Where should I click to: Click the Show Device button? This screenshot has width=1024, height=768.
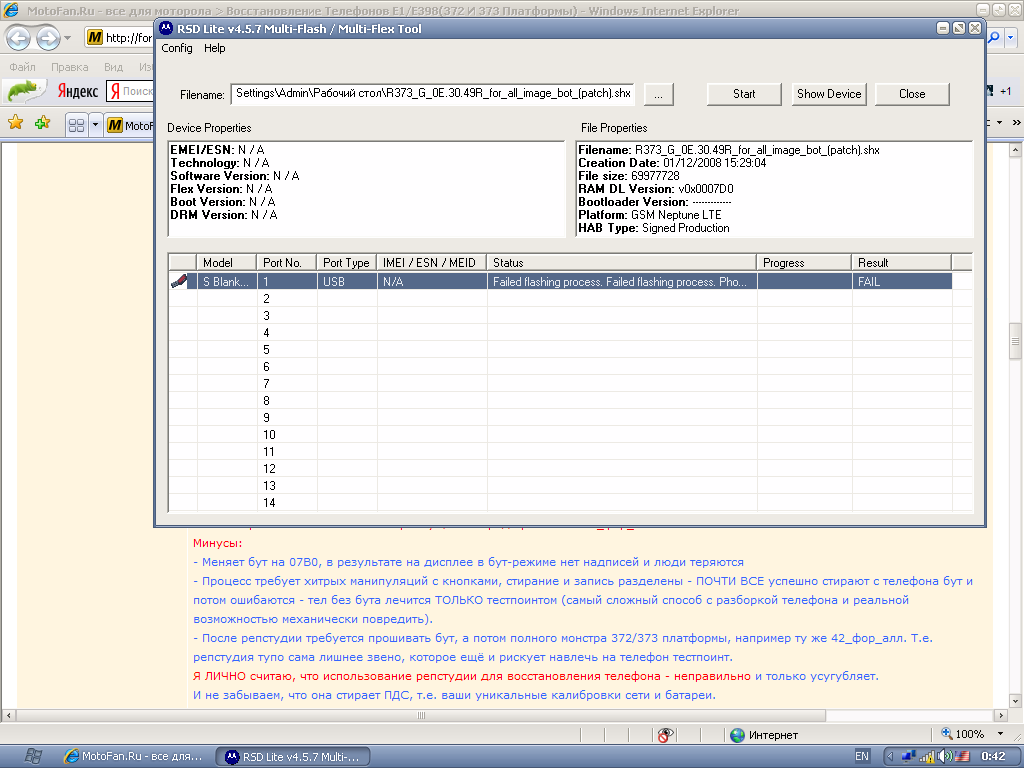pyautogui.click(x=829, y=94)
